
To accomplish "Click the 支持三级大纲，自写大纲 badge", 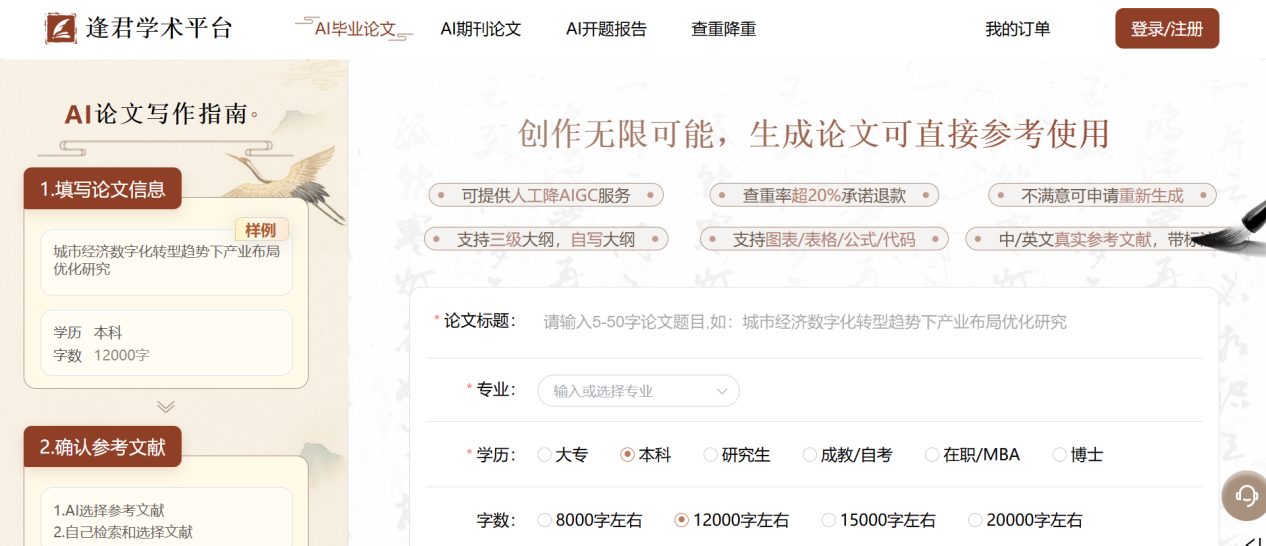I will [x=546, y=239].
